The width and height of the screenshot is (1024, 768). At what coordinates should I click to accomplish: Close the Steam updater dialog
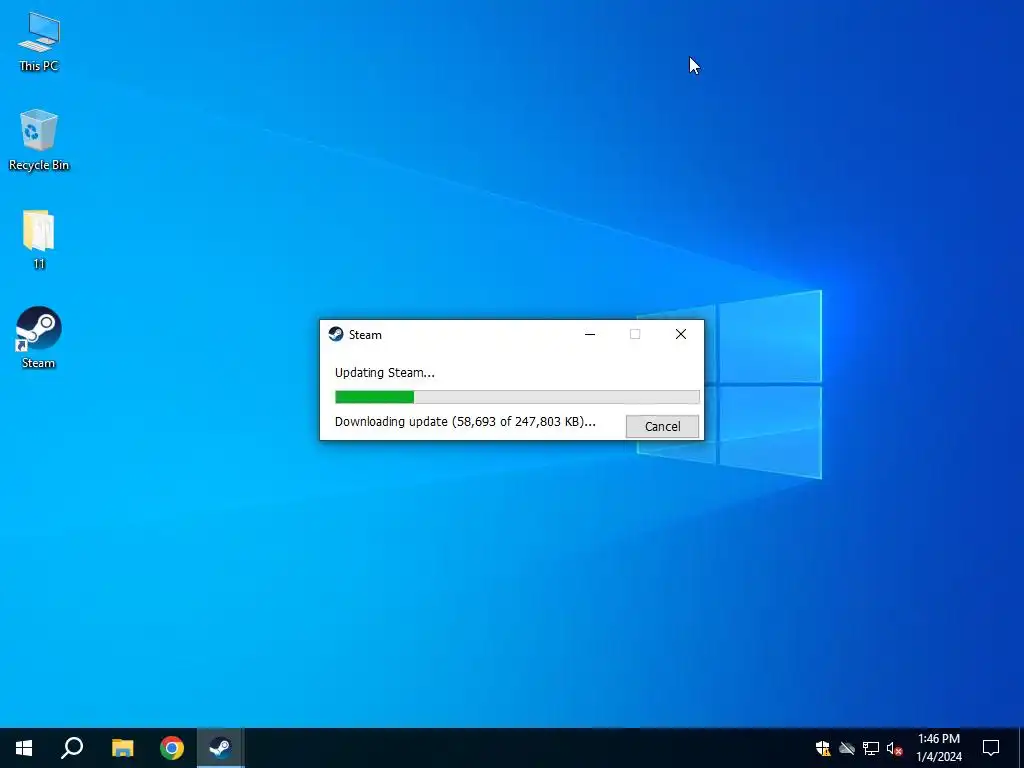pos(680,334)
